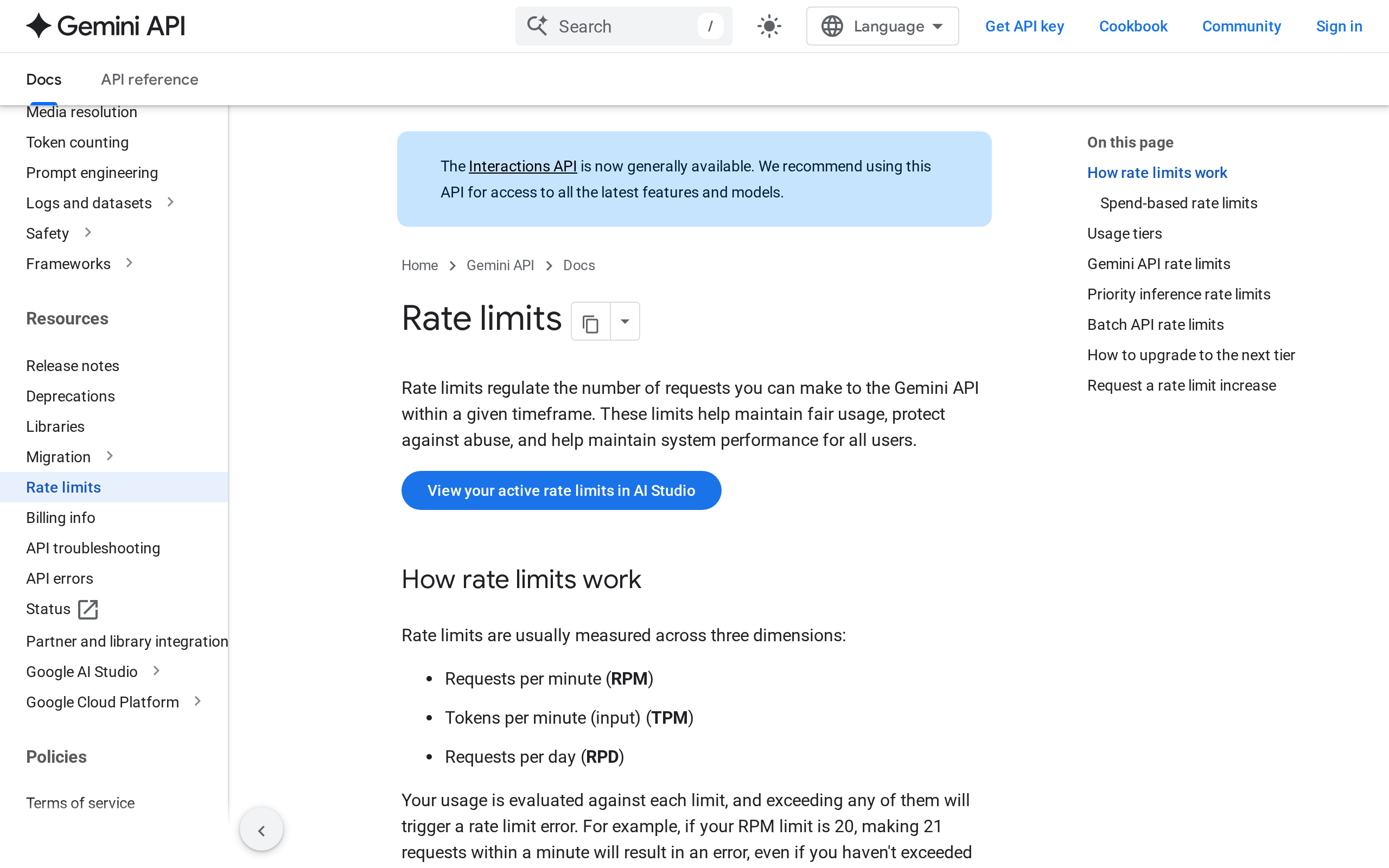The width and height of the screenshot is (1389, 868).
Task: Open Token counting in sidebar
Action: (78, 142)
